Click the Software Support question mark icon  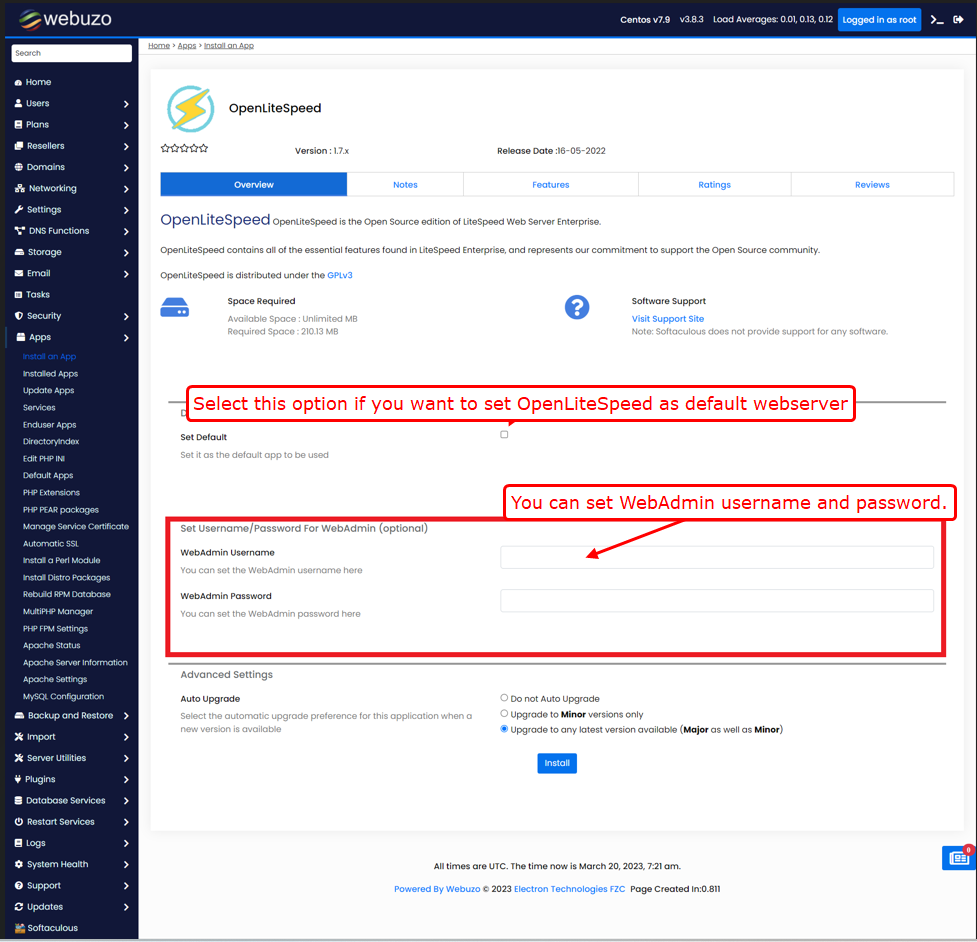577,308
